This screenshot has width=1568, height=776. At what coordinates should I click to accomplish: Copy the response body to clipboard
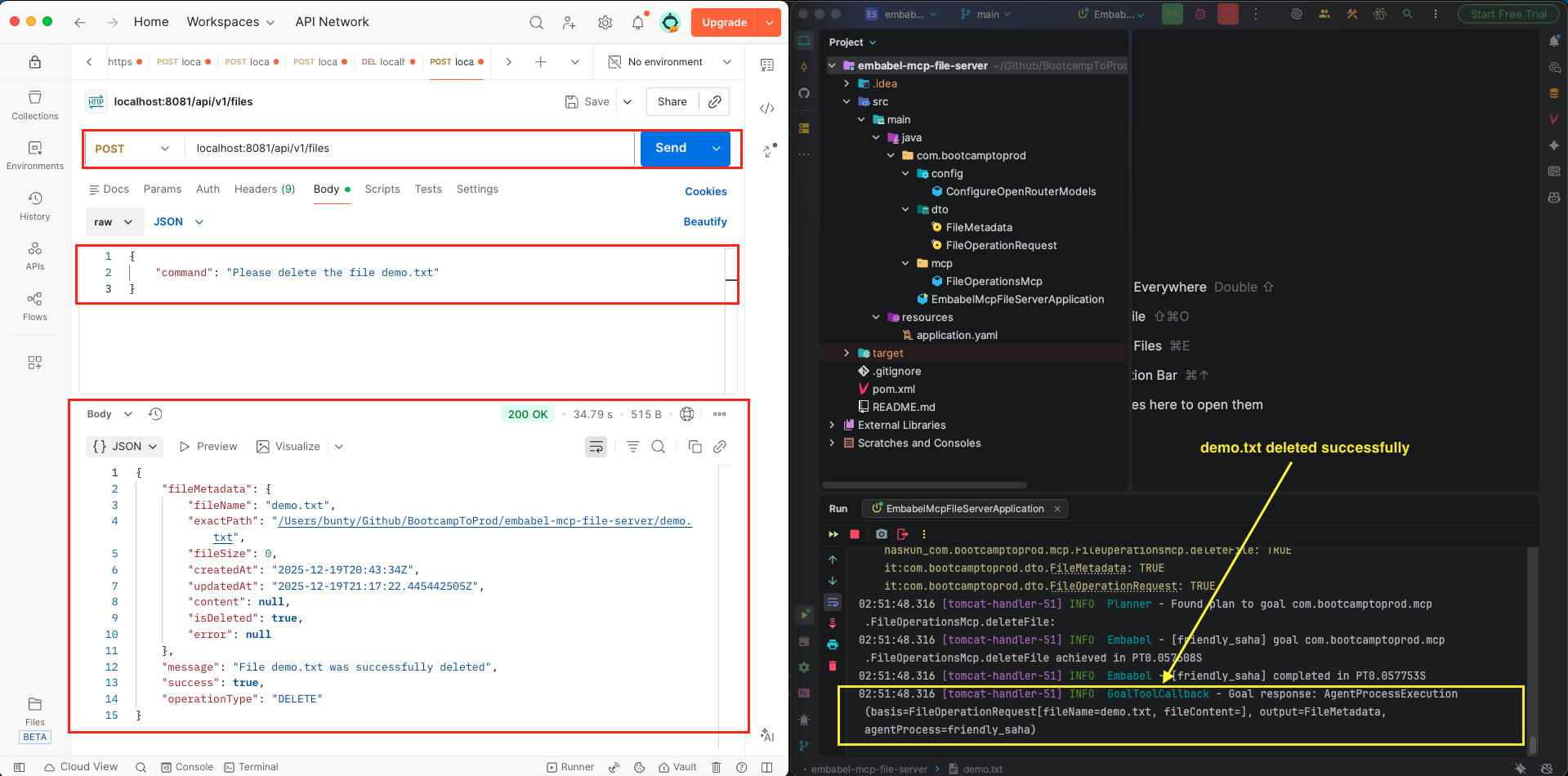click(695, 447)
